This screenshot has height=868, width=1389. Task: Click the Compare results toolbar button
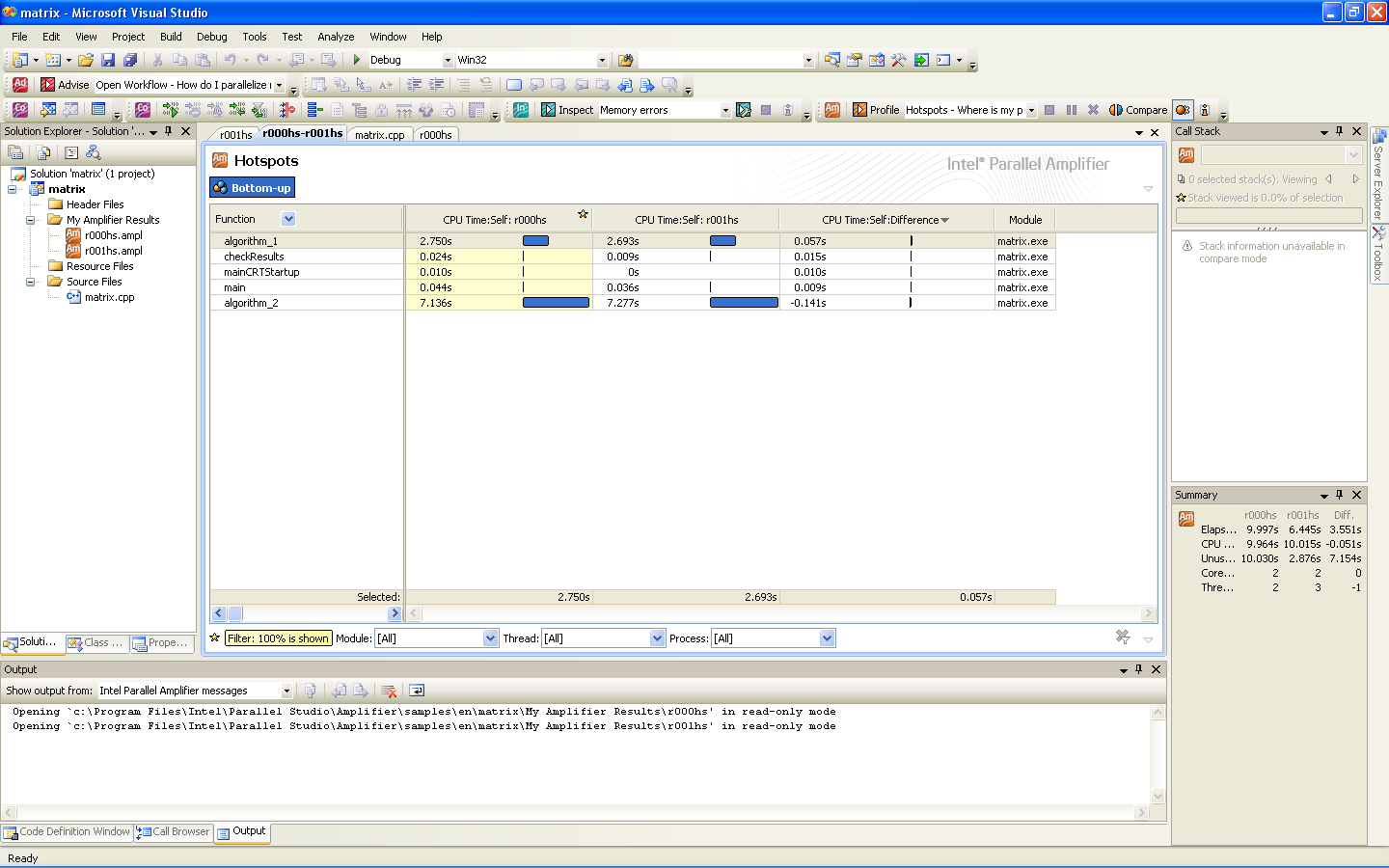[1138, 110]
